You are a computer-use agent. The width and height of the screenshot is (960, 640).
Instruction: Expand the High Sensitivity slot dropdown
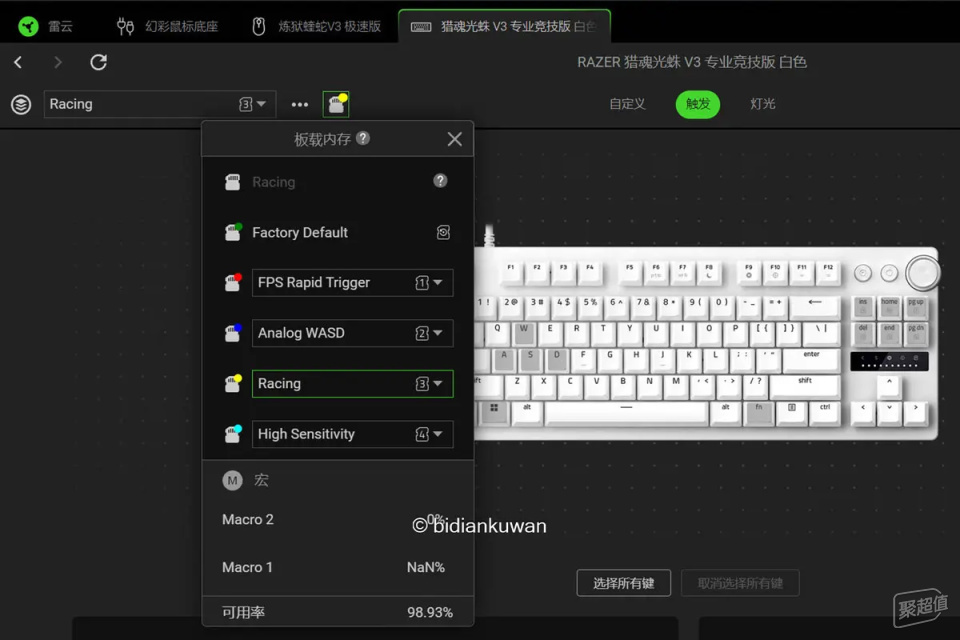tap(353, 434)
